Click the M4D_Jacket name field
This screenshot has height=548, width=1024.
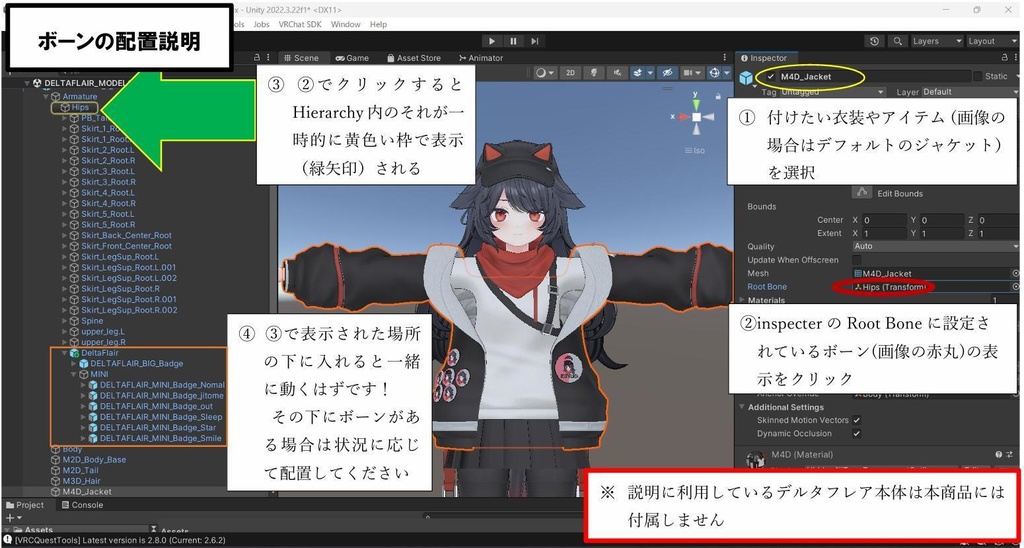(875, 76)
